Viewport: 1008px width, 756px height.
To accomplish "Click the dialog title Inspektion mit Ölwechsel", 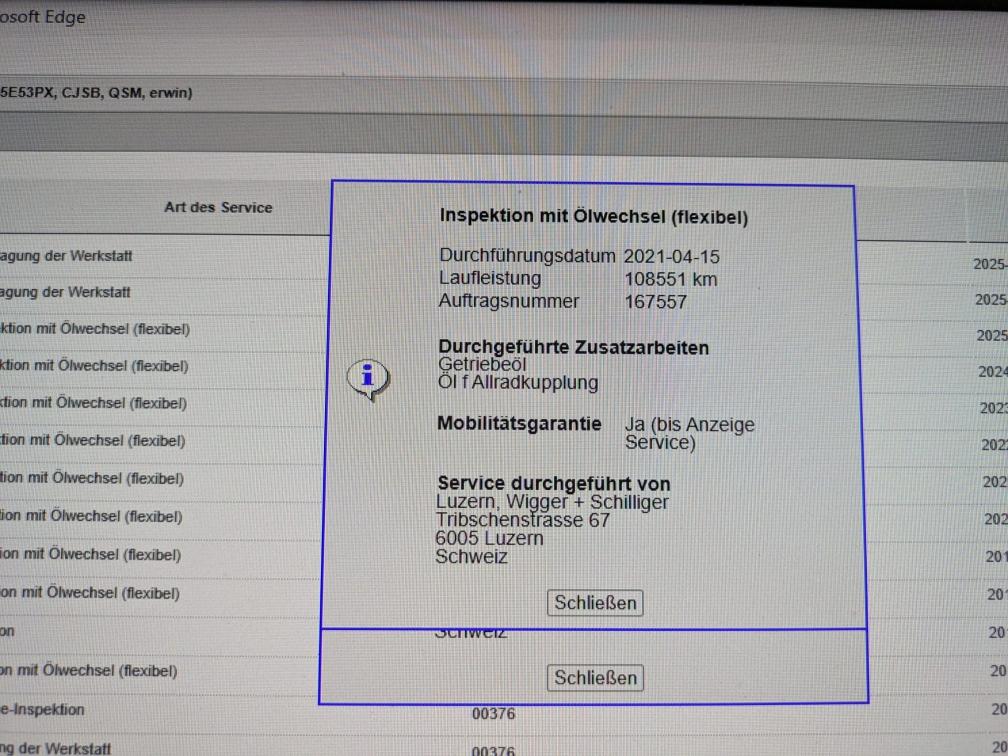I will [593, 217].
